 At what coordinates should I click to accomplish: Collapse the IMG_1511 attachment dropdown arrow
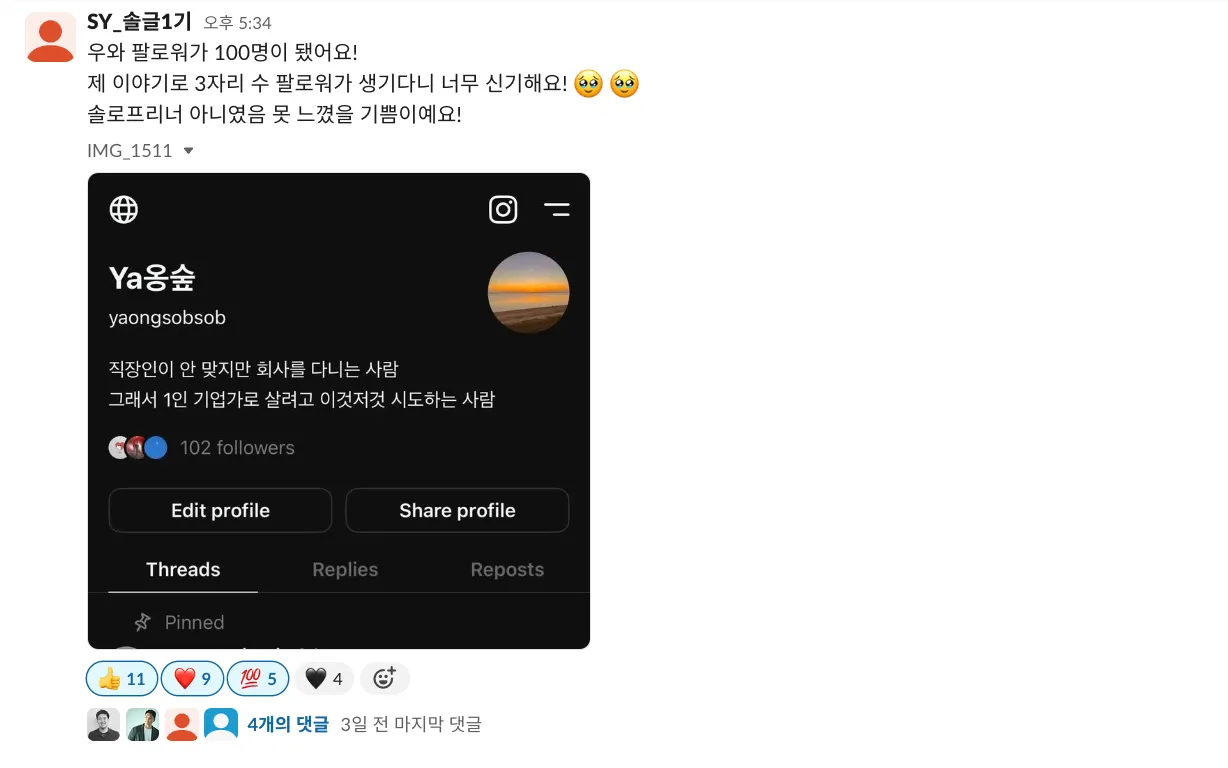click(188, 151)
